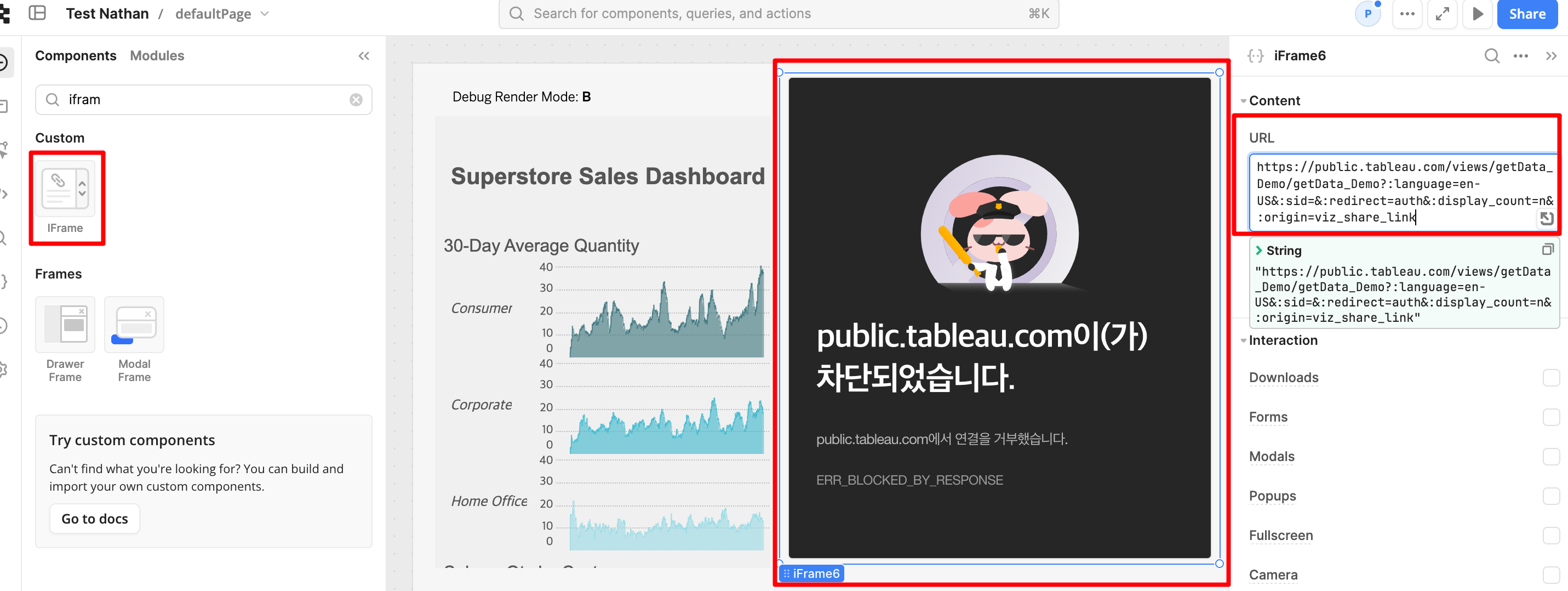The height and width of the screenshot is (591, 1568).
Task: Click the Home Office chart label
Action: pyautogui.click(x=489, y=501)
